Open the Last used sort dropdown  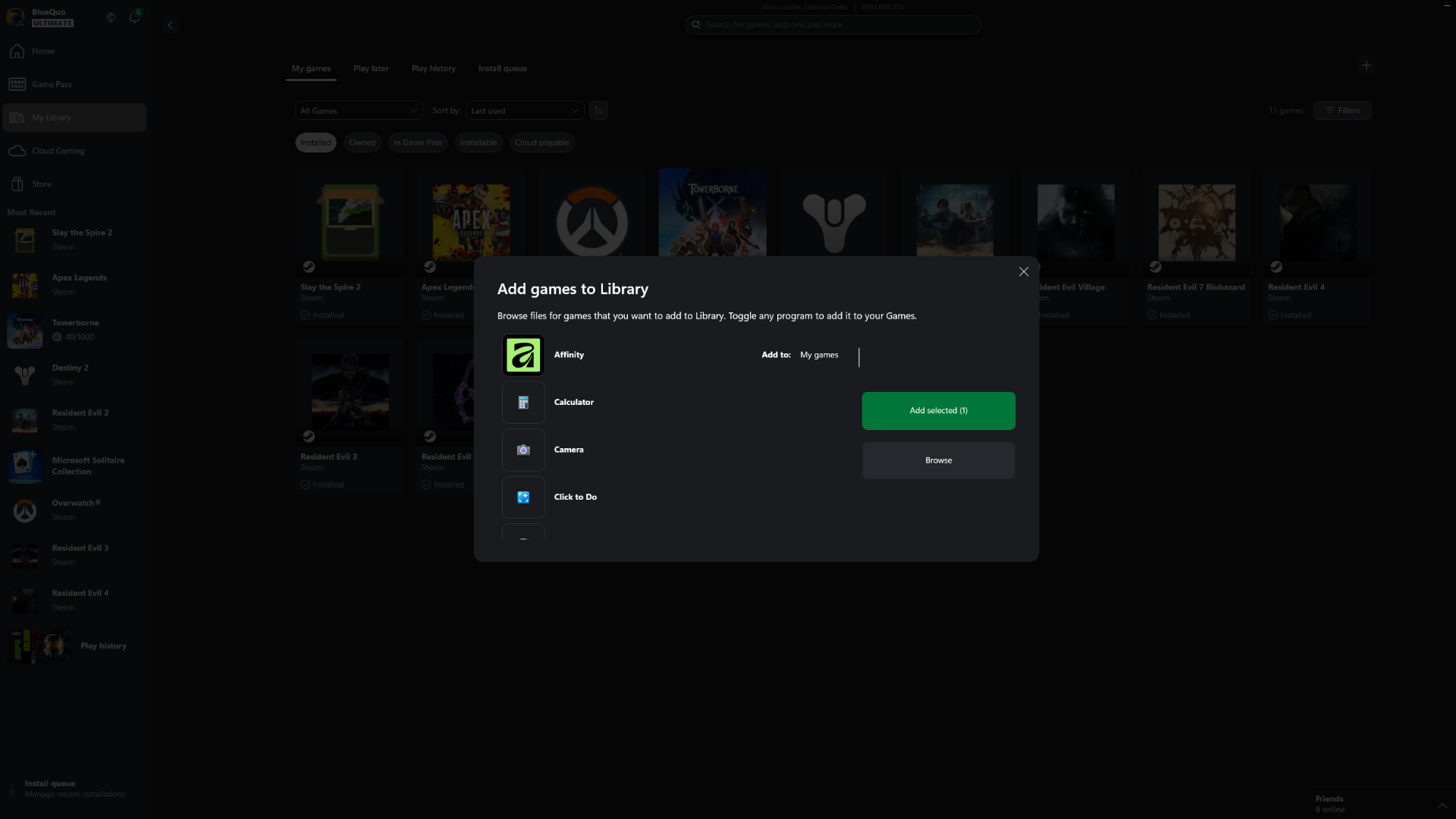click(x=524, y=110)
